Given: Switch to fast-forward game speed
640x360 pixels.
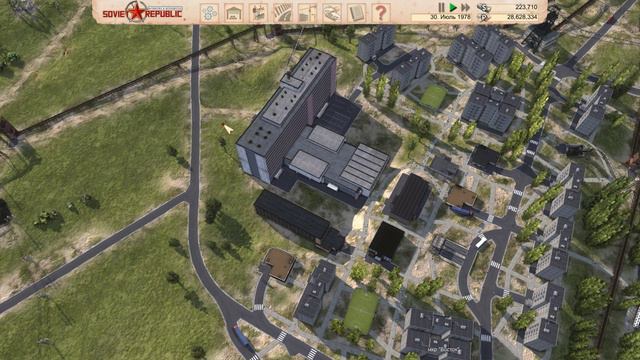Looking at the screenshot, I should [465, 7].
